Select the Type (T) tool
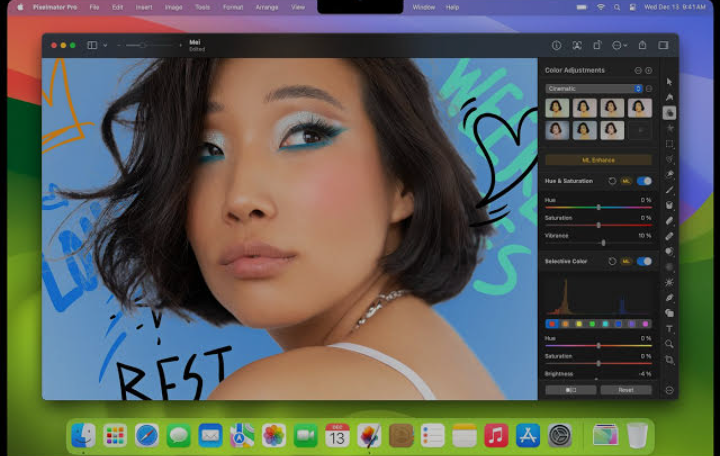720x456 pixels. click(x=669, y=329)
